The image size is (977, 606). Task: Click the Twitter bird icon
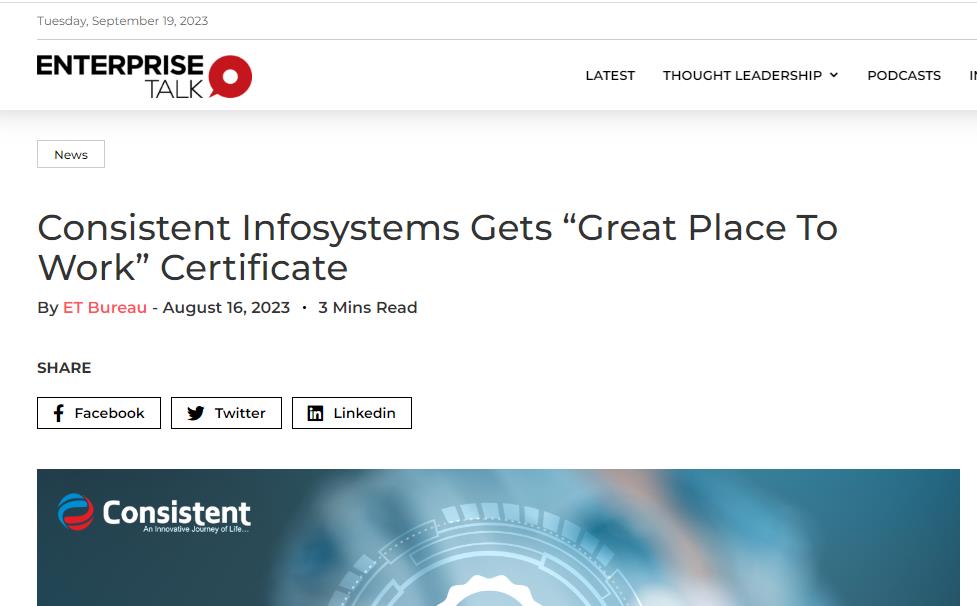196,413
